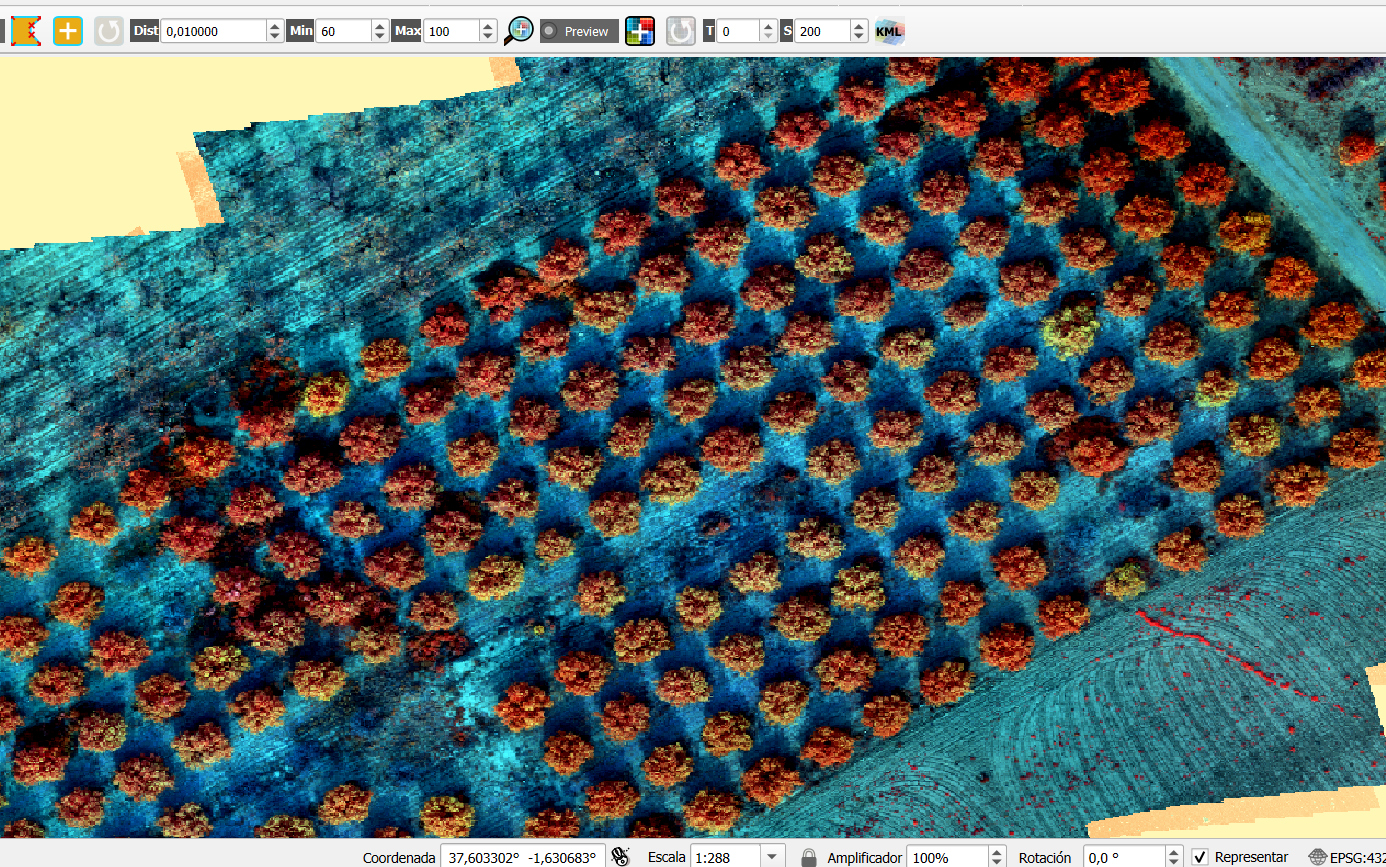Click the KML export icon
1386x867 pixels.
(x=889, y=31)
